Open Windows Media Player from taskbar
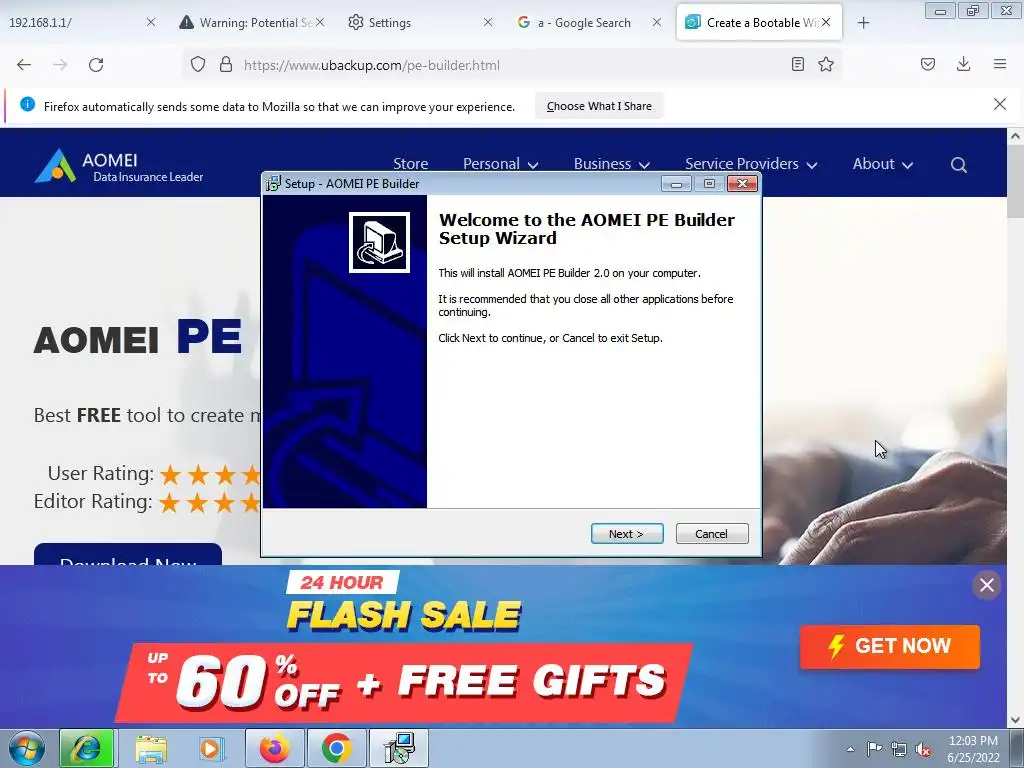Screen dimensions: 1024x768 (x=210, y=748)
